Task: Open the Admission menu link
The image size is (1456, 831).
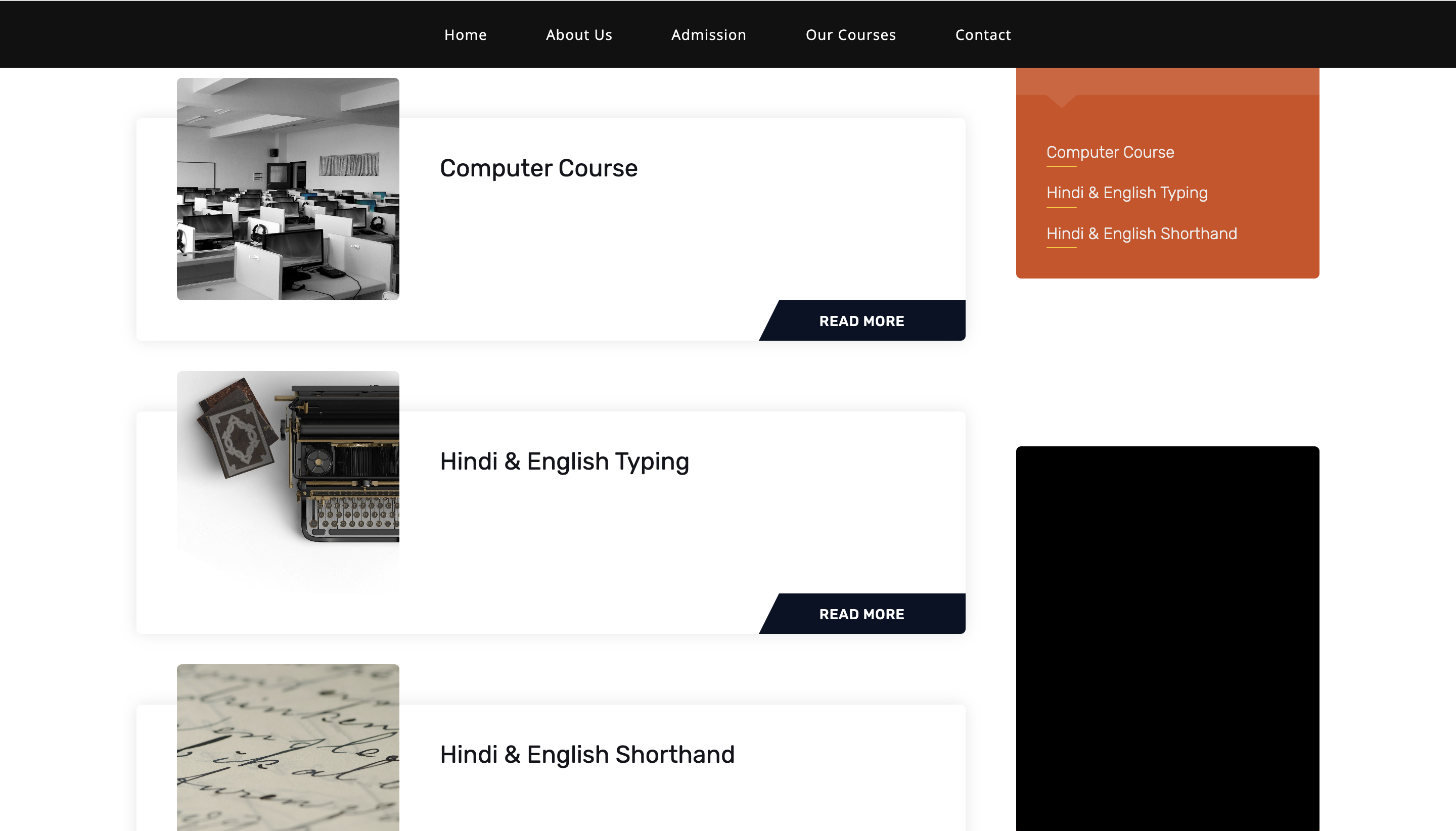Action: pos(708,35)
